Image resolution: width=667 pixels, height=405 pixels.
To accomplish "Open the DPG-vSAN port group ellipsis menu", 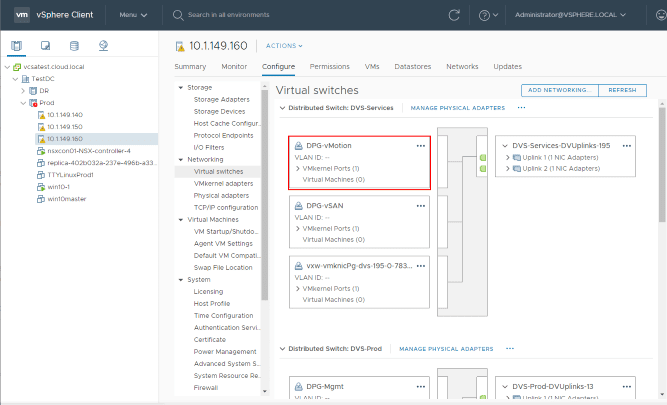I will pyautogui.click(x=421, y=204).
